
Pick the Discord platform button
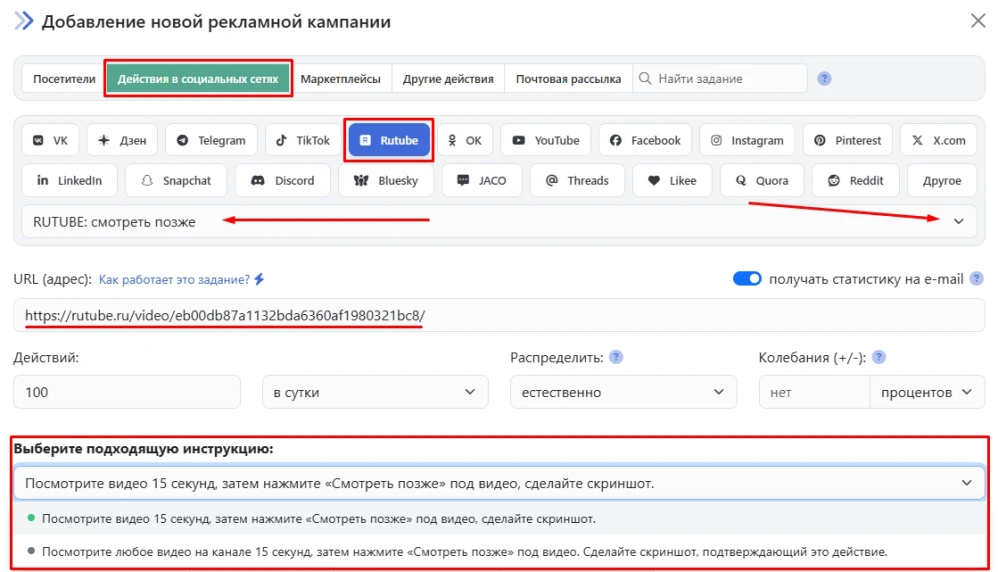283,181
